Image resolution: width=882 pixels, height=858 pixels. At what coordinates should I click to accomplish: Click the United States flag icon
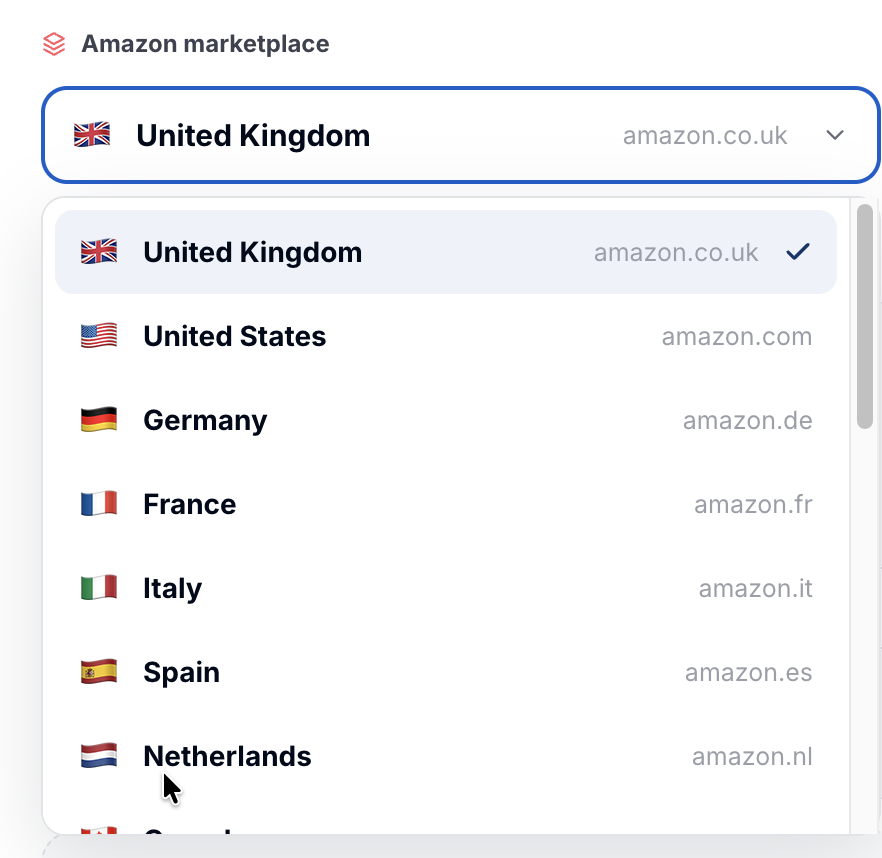click(99, 336)
